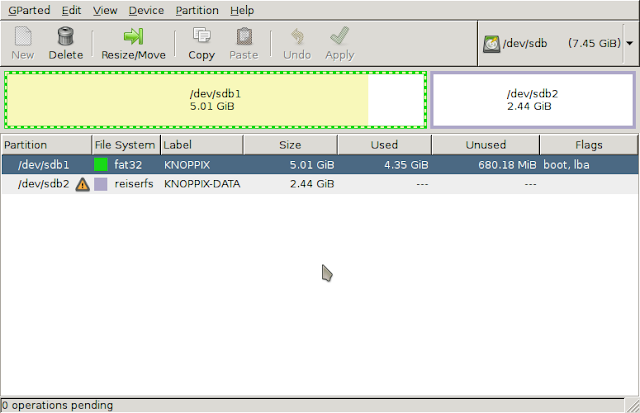Click the window resize grip in status bar corner

632,406
